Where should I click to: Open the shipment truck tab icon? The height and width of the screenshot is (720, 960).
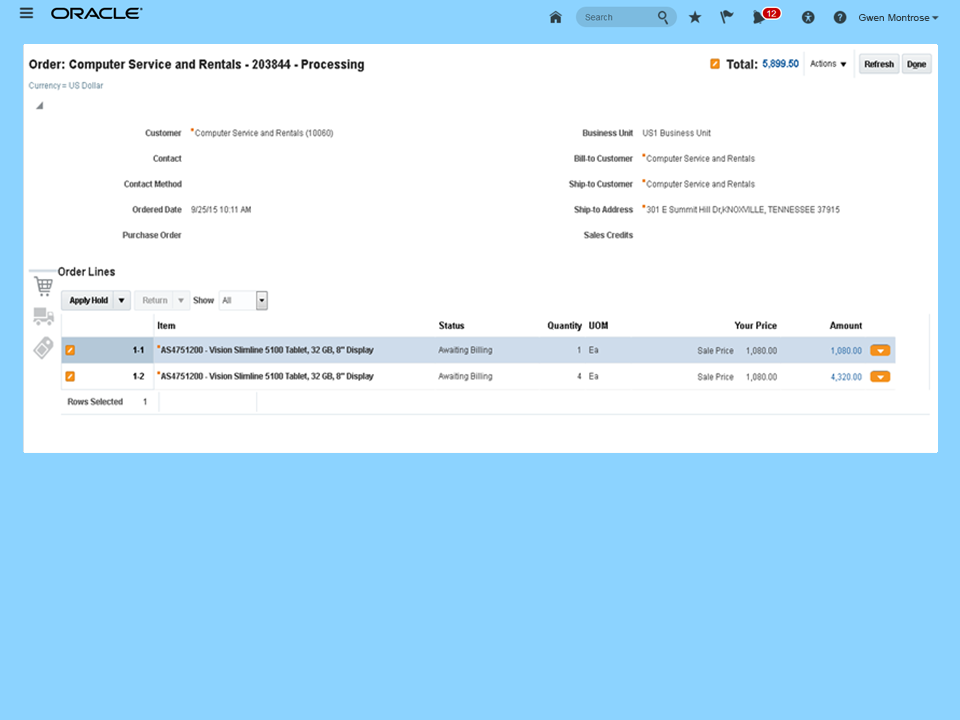pos(43,316)
